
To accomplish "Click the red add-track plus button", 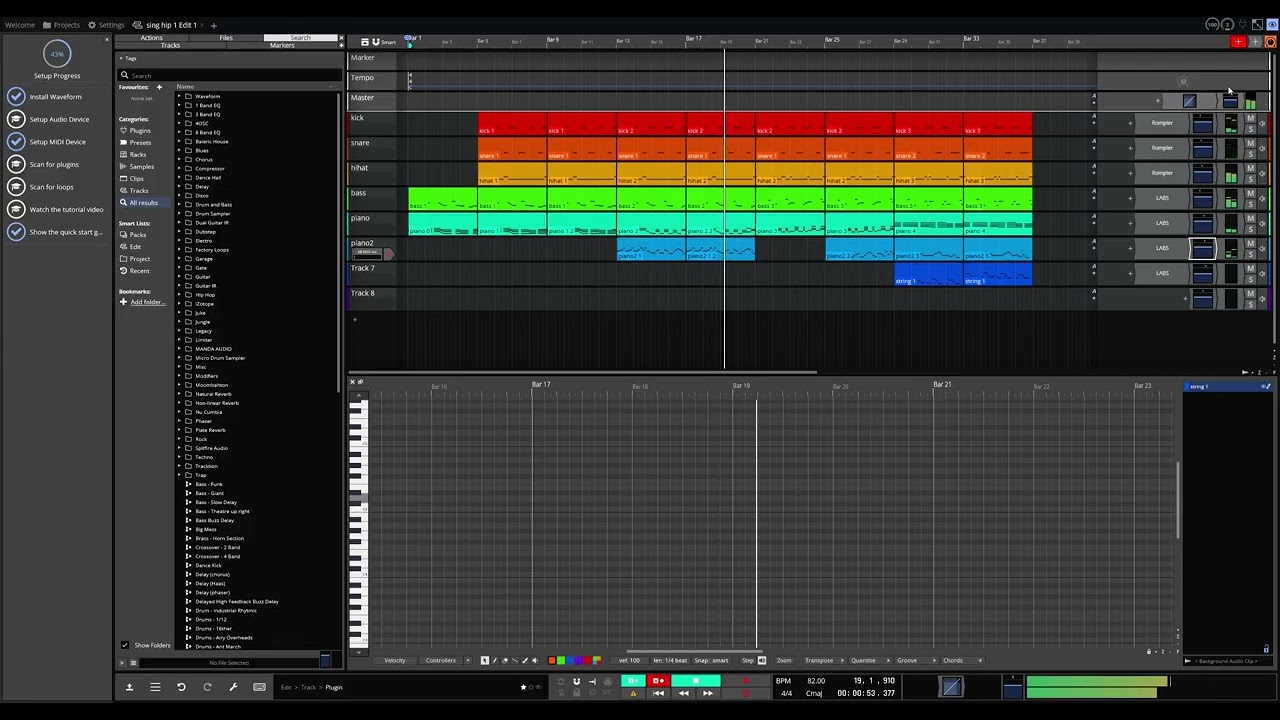I will coord(1238,42).
